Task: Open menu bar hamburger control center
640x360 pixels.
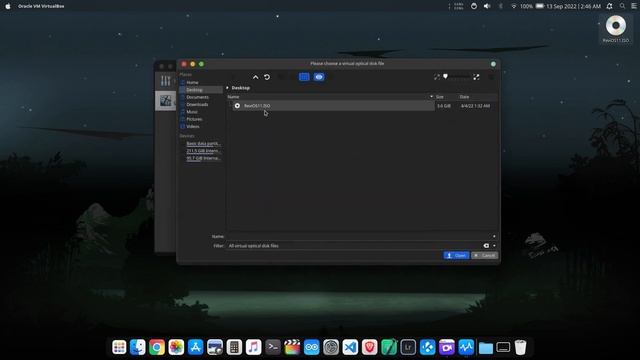Action: (x=634, y=6)
